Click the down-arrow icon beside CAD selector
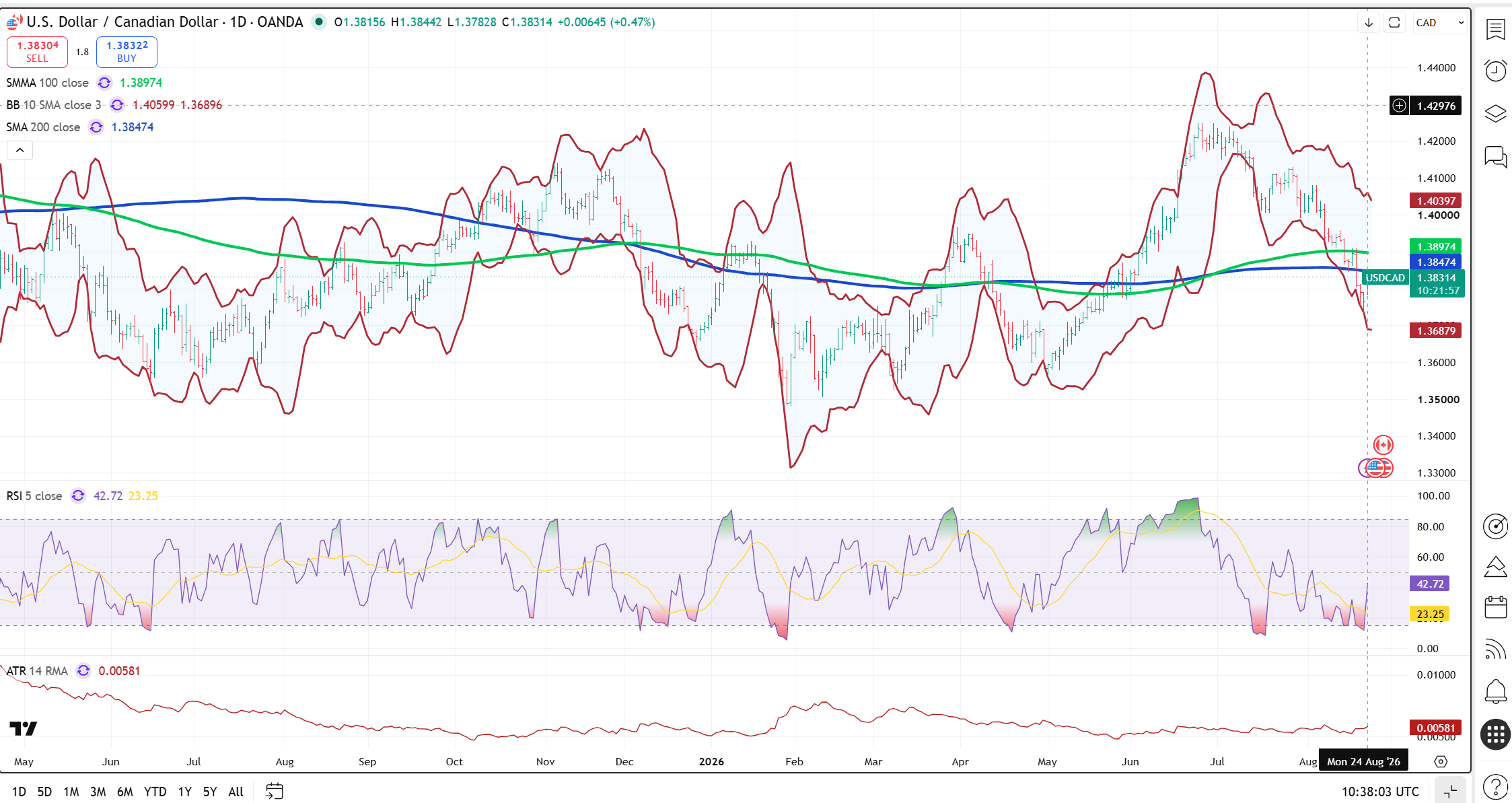Screen dimensions: 1512x803 [1369, 22]
